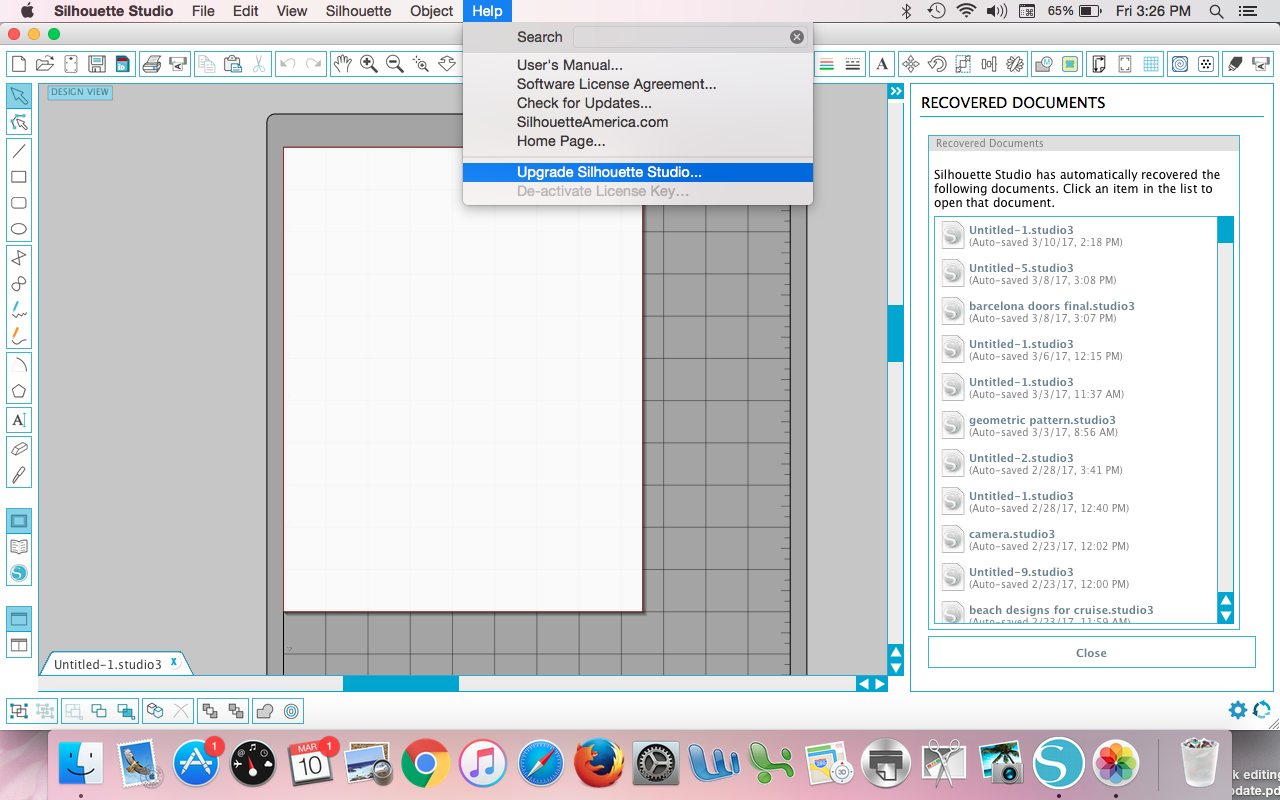Click the Search field in the Help menu

pos(690,36)
